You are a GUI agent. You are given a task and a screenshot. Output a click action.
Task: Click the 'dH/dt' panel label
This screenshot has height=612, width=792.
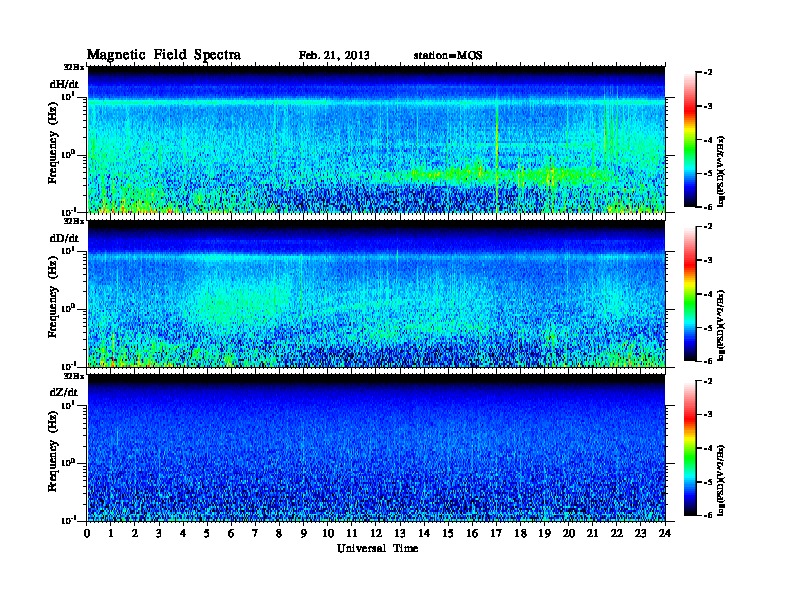pyautogui.click(x=64, y=84)
